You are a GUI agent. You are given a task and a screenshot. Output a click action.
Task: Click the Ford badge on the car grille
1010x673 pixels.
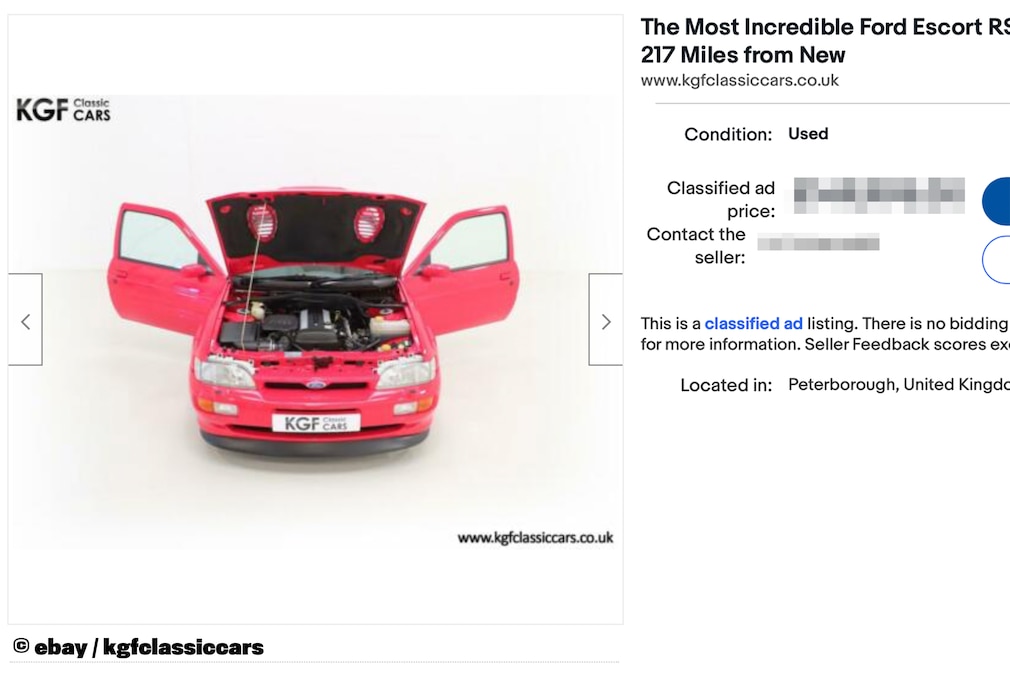coord(316,384)
